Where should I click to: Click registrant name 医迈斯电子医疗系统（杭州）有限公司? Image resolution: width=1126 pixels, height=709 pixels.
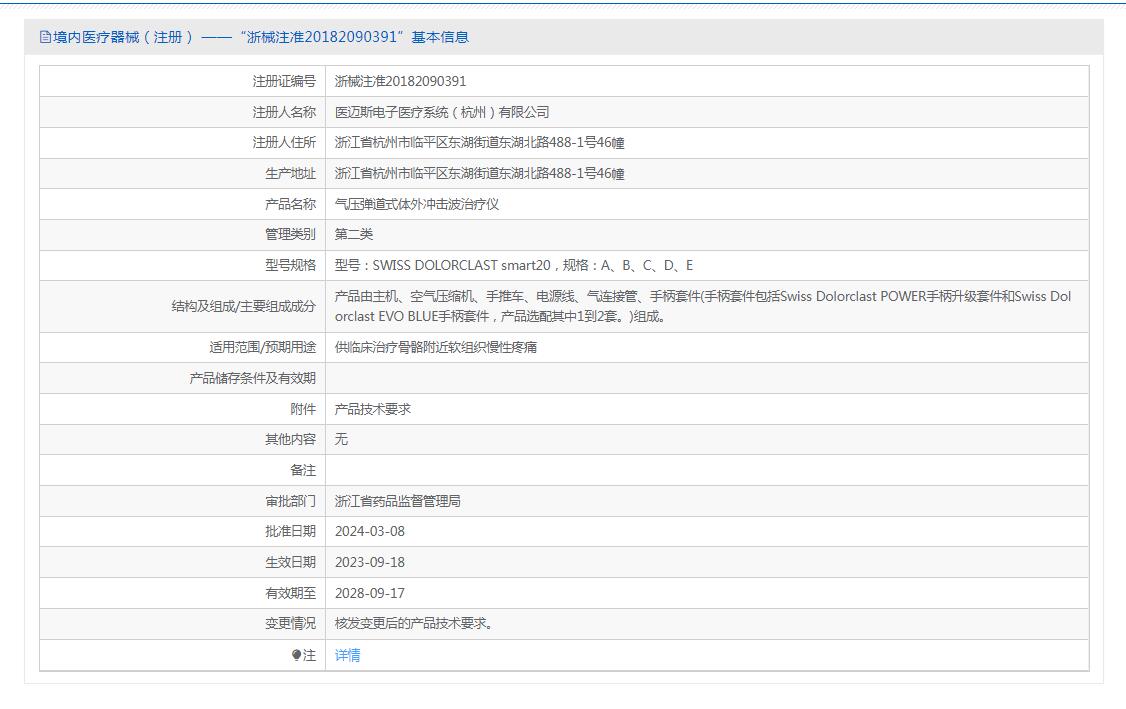tap(441, 112)
